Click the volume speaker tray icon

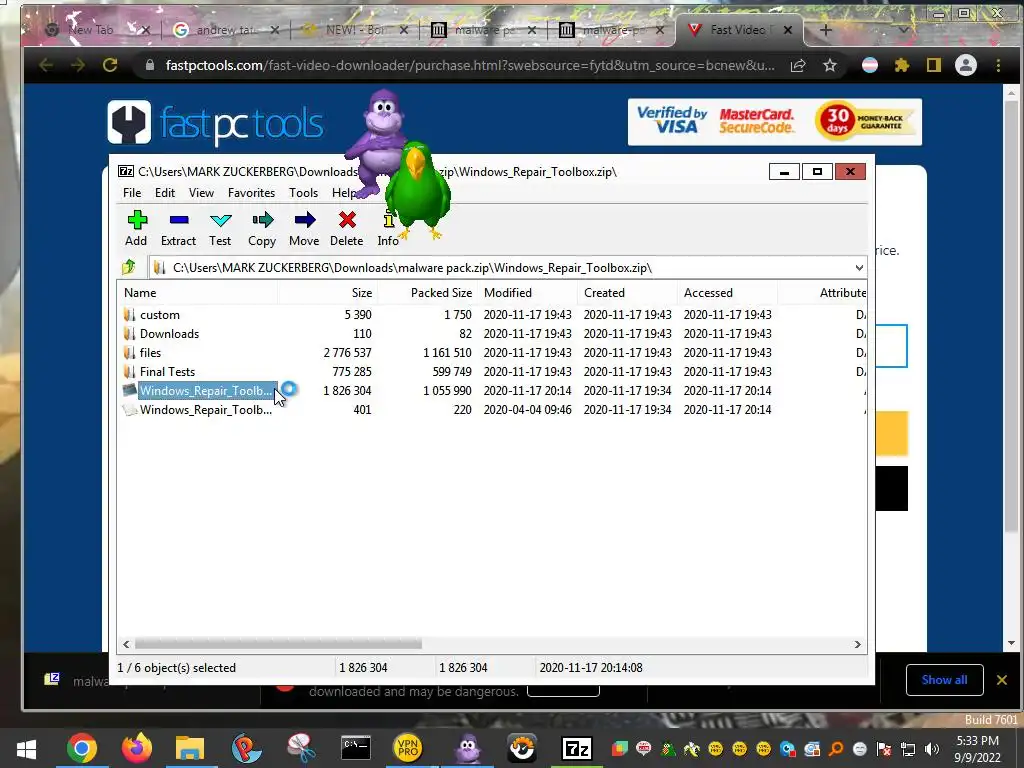[x=932, y=748]
